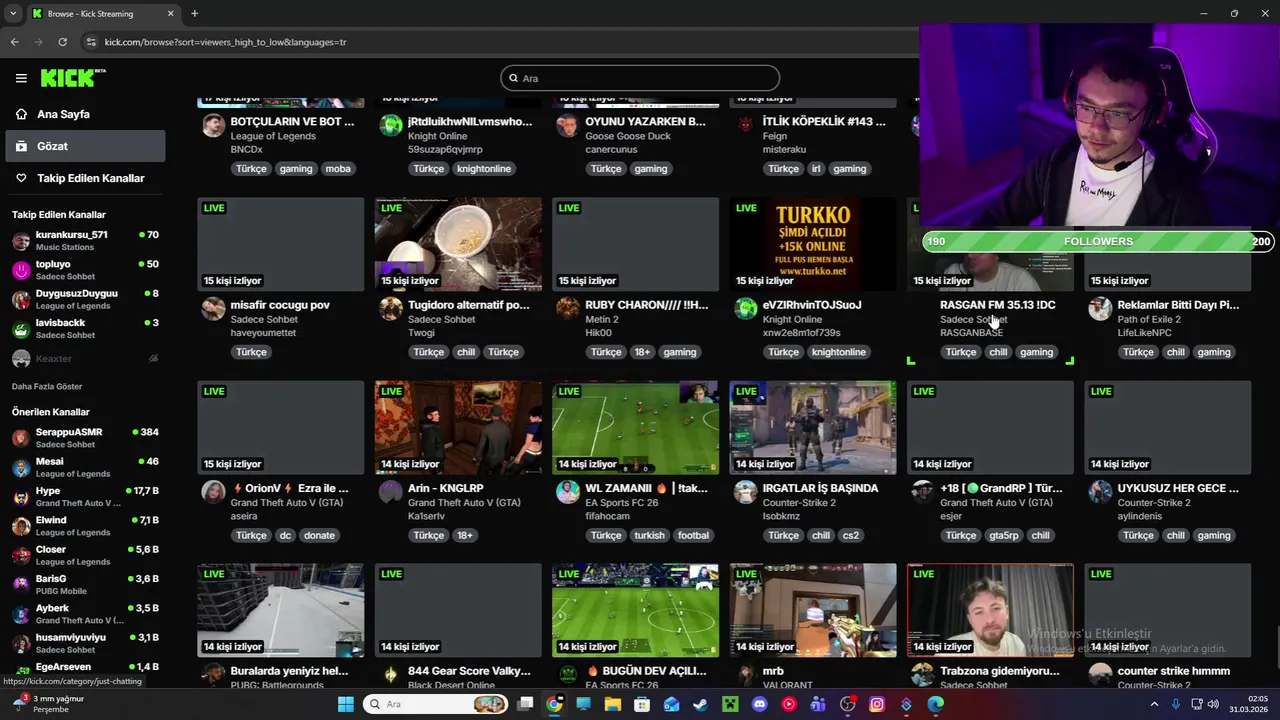Viewport: 1280px width, 720px height.
Task: Open Discord from the taskbar
Action: point(759,704)
